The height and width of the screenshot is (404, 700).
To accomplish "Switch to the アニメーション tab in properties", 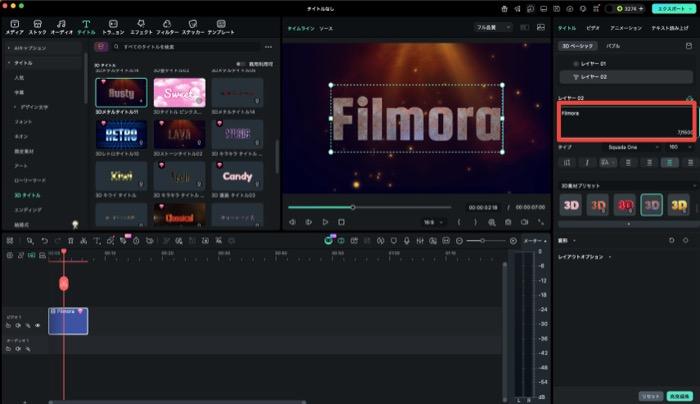I will click(x=626, y=28).
